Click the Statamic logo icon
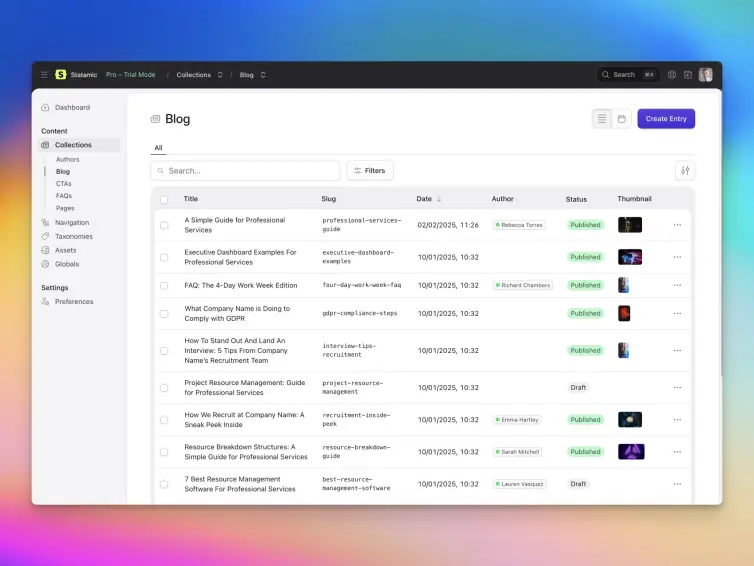754x566 pixels. pyautogui.click(x=61, y=75)
